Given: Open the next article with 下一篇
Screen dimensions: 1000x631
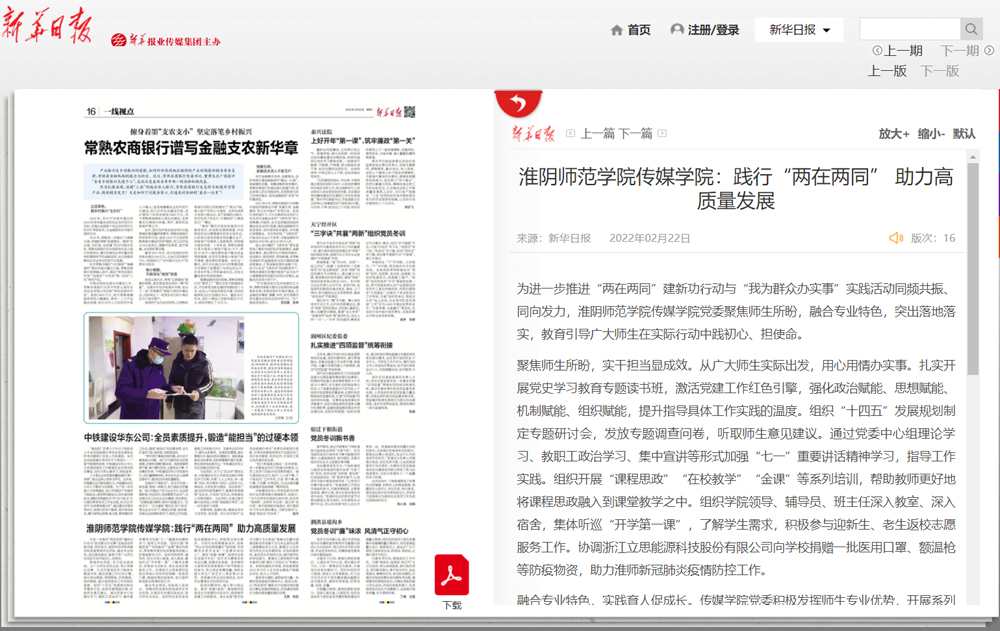Looking at the screenshot, I should [635, 133].
